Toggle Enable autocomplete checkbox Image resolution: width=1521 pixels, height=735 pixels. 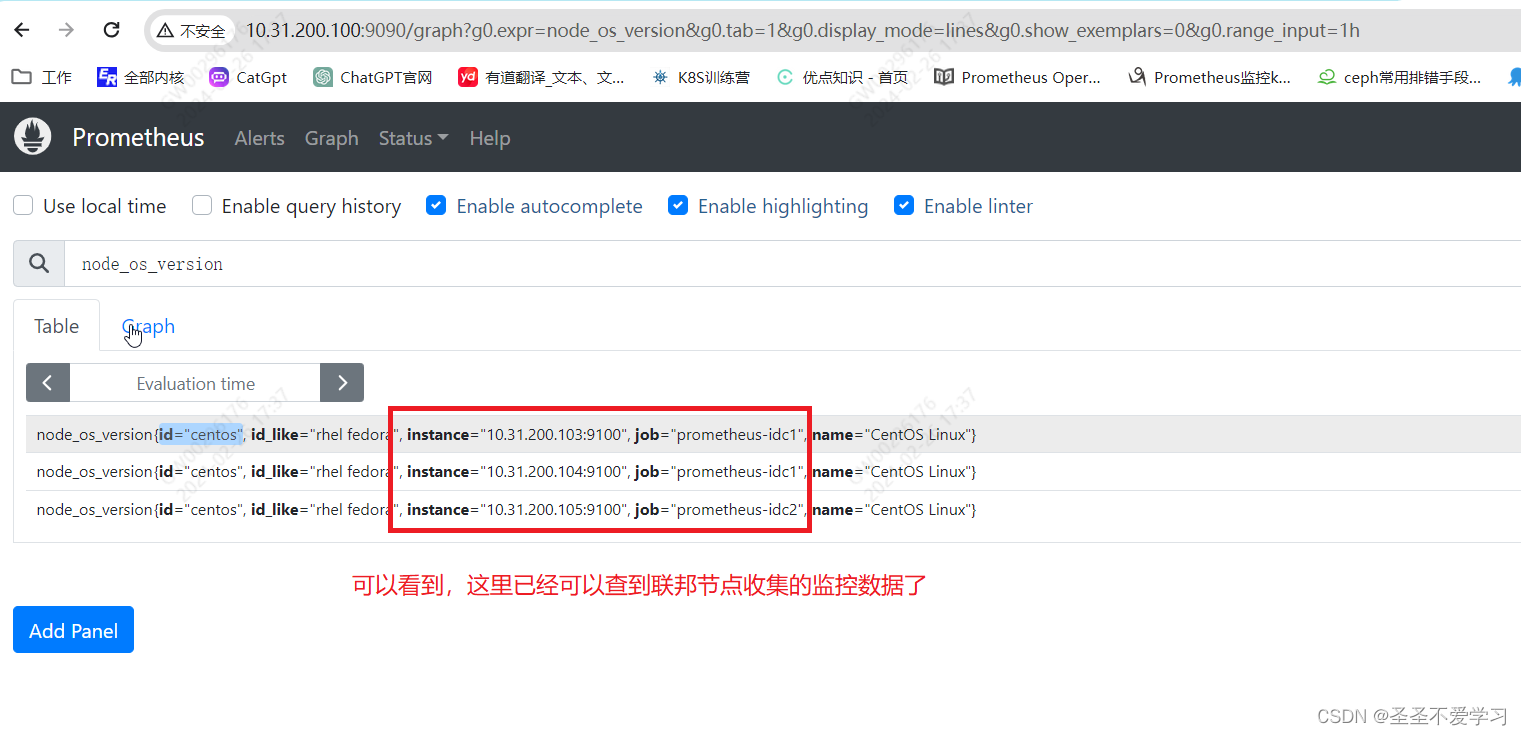436,205
